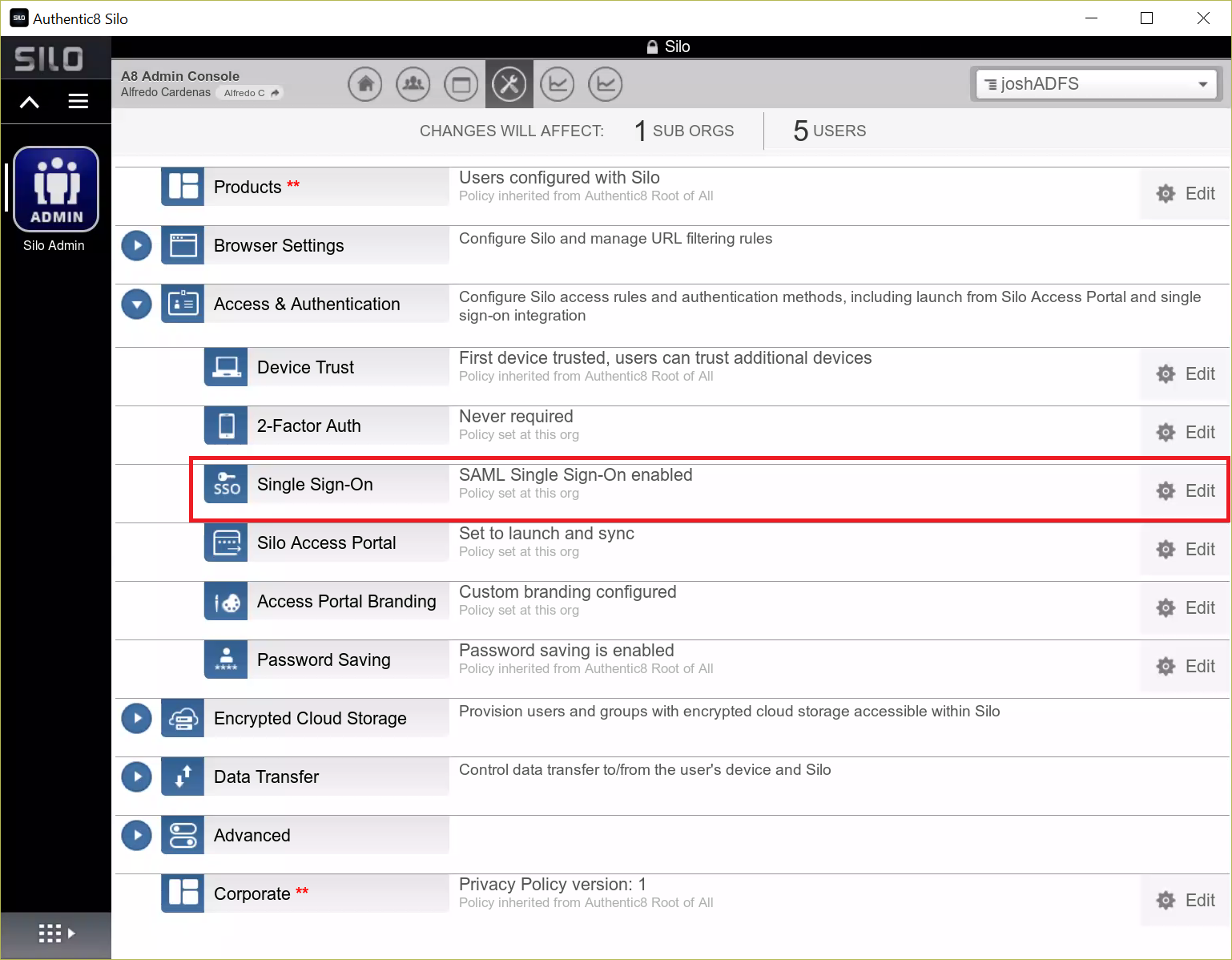Open the app grid launcher at the sidebar bottom

click(56, 934)
